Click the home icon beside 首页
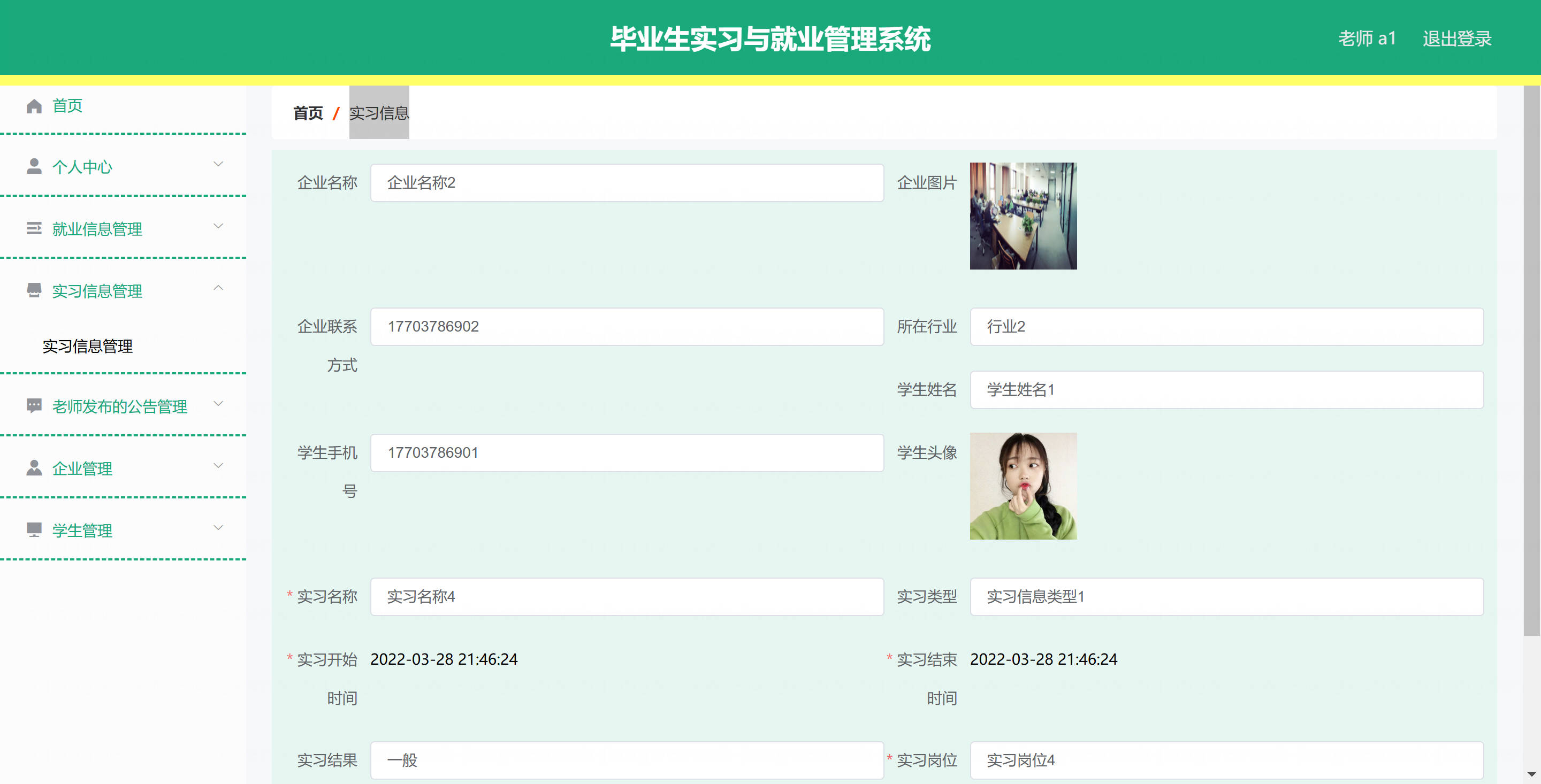 click(34, 106)
